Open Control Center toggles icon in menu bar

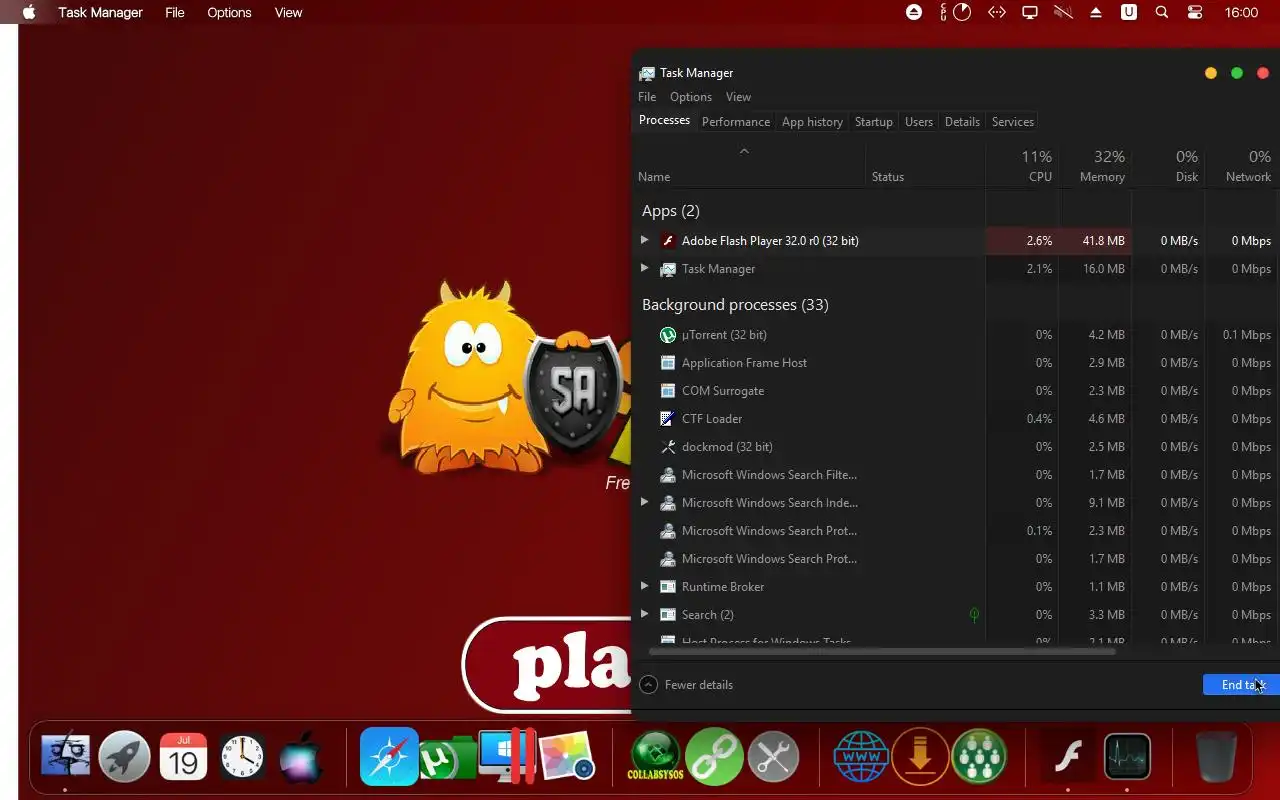pos(1195,12)
